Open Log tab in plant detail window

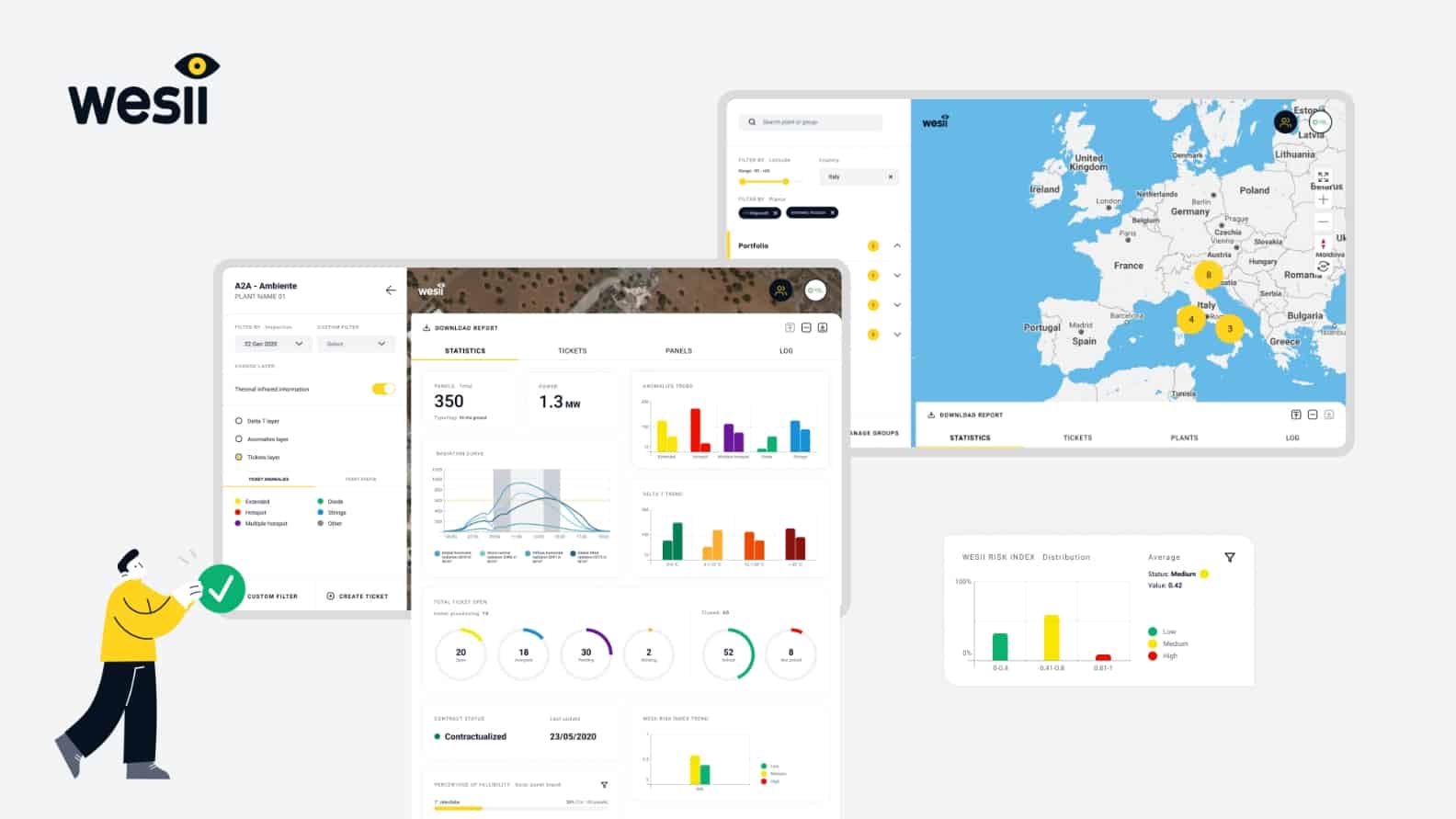point(786,351)
